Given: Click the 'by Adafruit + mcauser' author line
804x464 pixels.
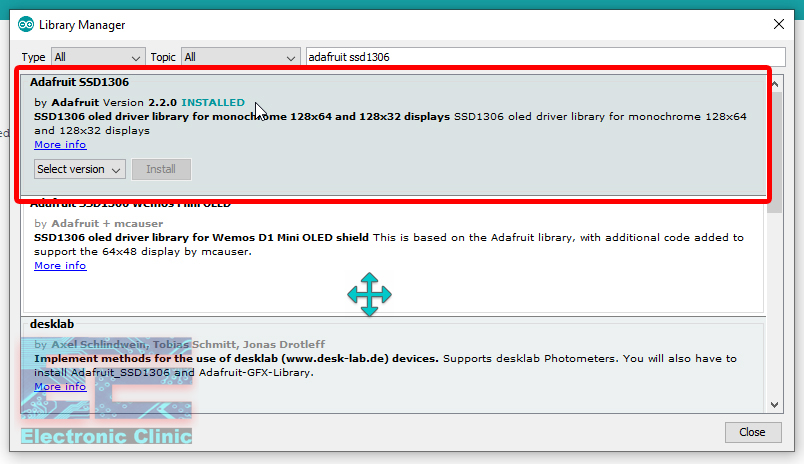Looking at the screenshot, I should click(x=98, y=224).
